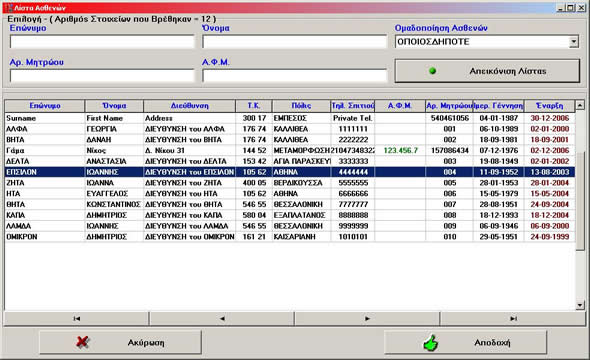Sort by Α.Φ.Μ. column header

pyautogui.click(x=400, y=106)
